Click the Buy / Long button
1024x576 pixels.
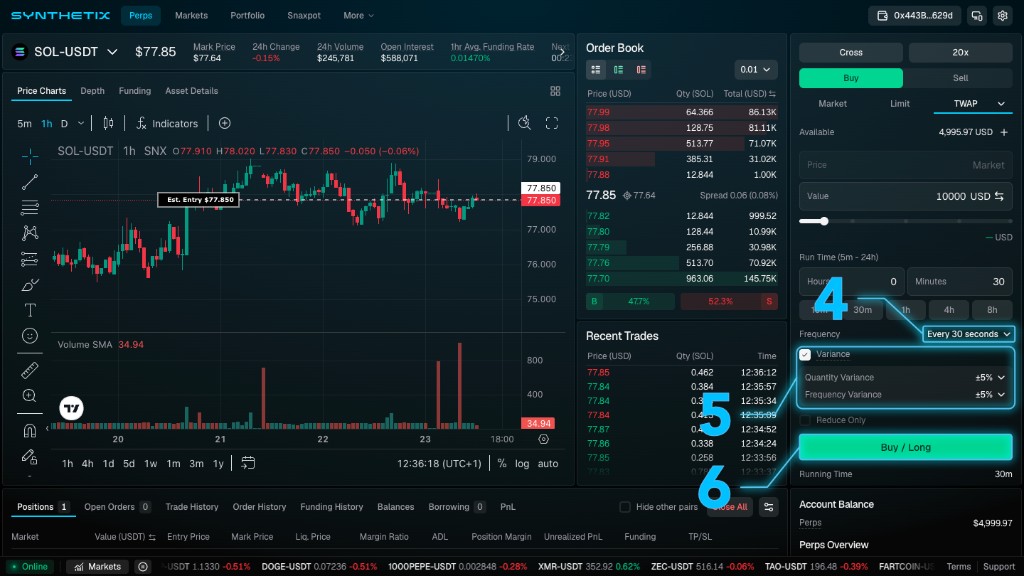tap(906, 447)
